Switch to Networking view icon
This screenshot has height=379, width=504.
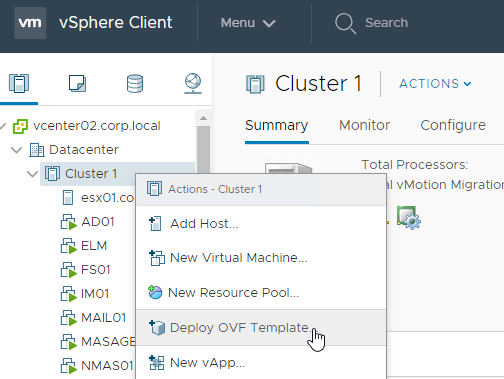[x=193, y=83]
